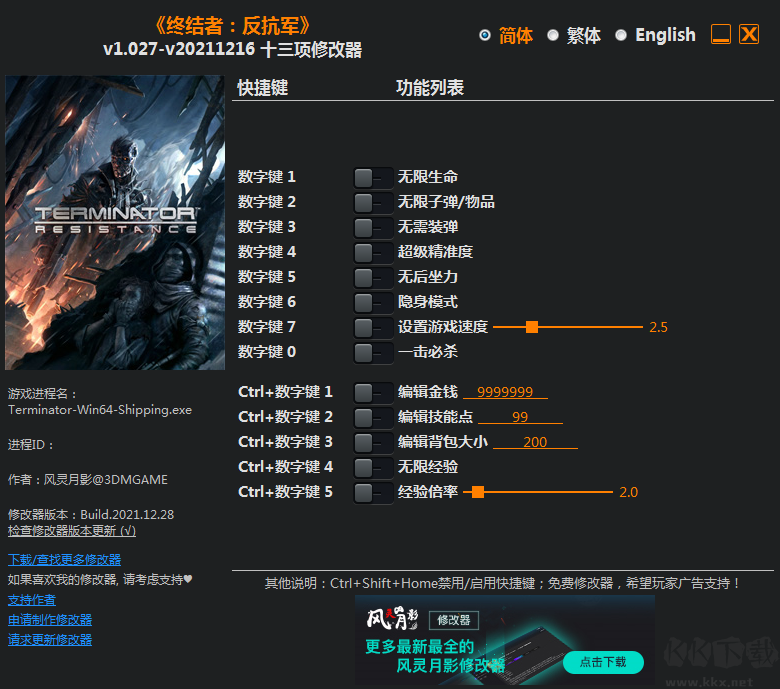The image size is (780, 689).
Task: Minimize the trainer window
Action: pos(721,34)
